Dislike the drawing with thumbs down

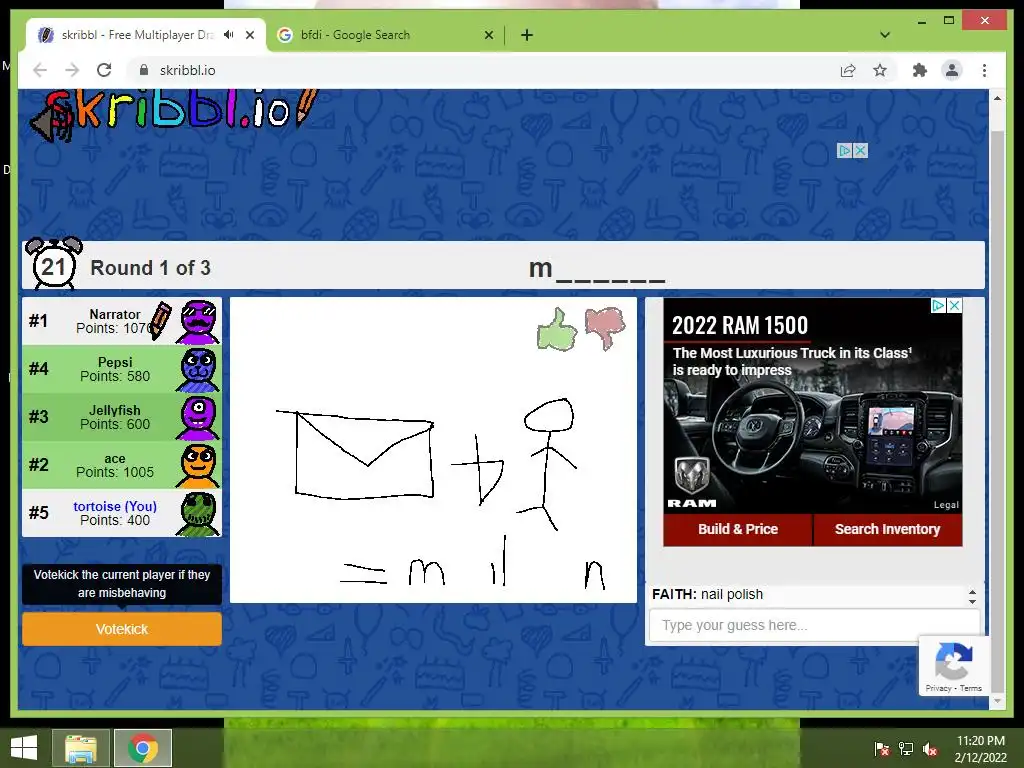[x=605, y=328]
